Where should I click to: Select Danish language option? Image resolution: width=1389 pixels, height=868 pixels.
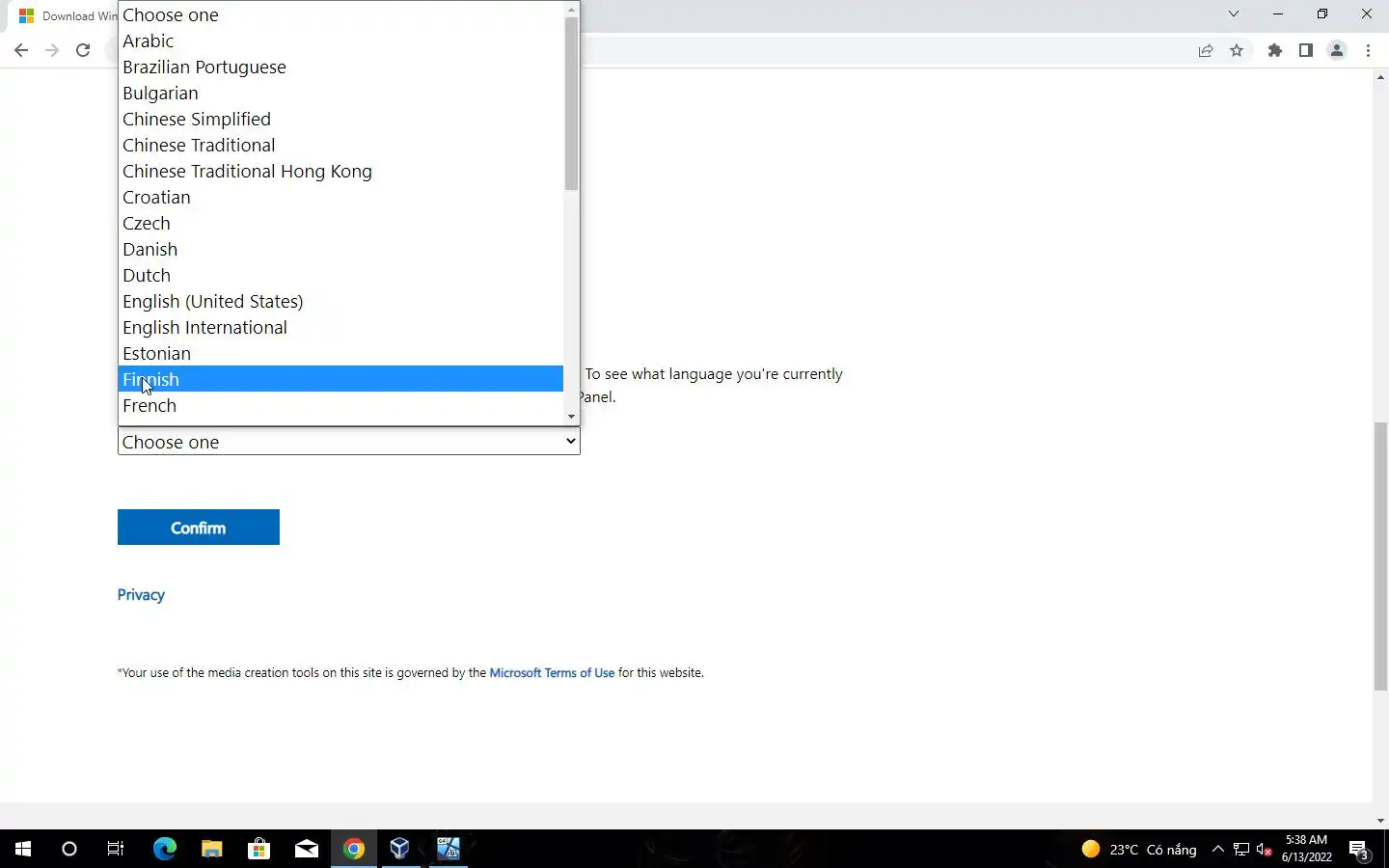(340, 249)
